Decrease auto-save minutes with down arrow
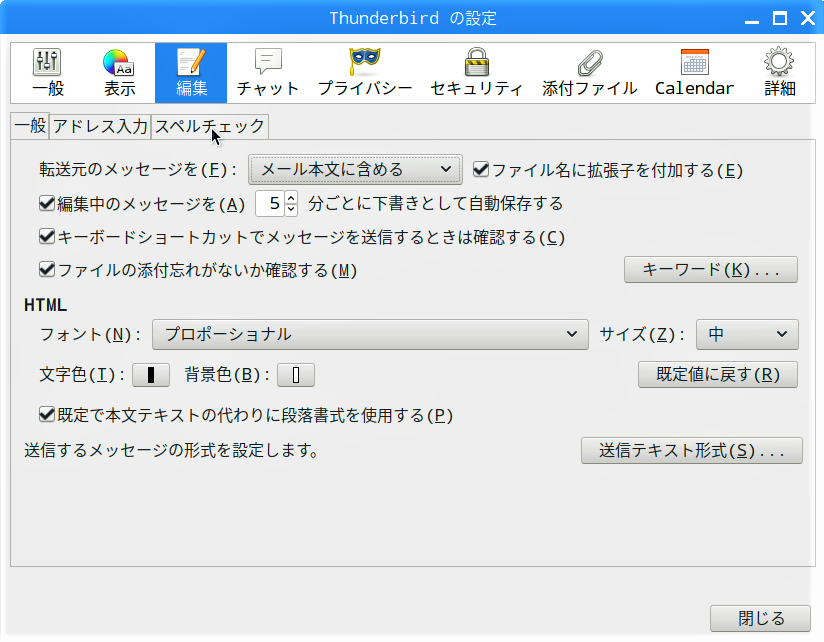Image resolution: width=824 pixels, height=642 pixels. coord(291,210)
